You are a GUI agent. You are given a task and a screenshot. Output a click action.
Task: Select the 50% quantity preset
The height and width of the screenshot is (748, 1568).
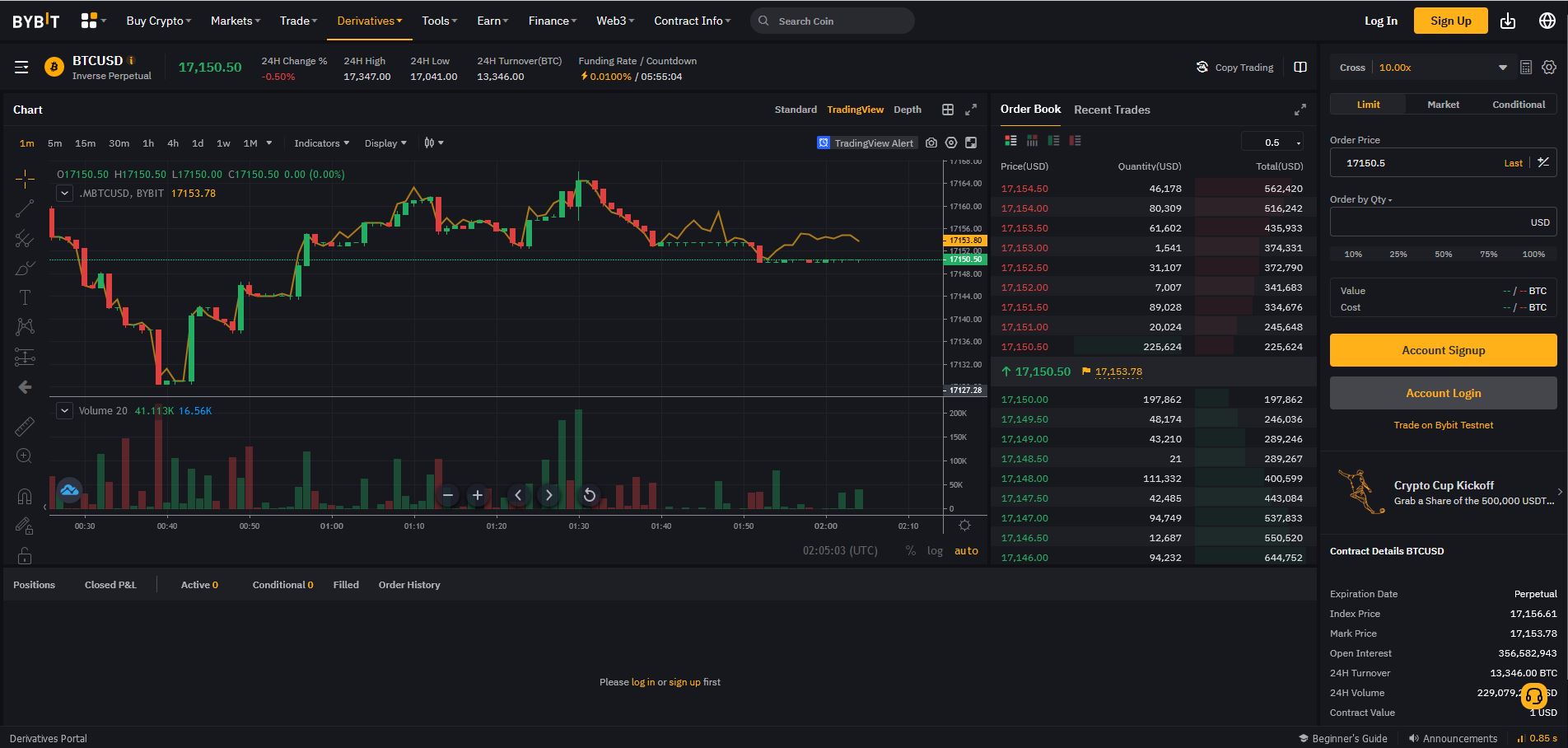(1443, 255)
